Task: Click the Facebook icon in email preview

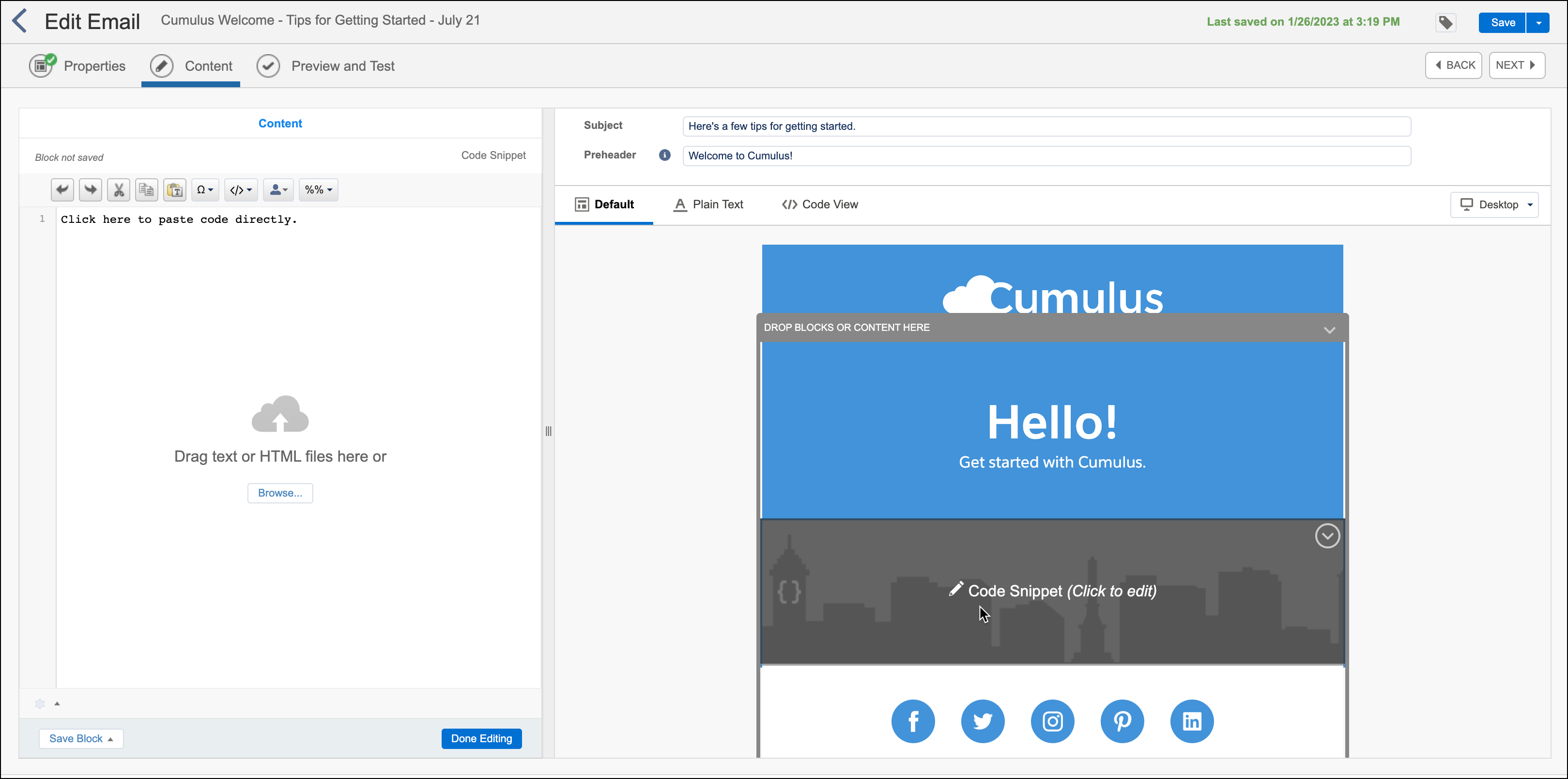Action: pyautogui.click(x=913, y=721)
